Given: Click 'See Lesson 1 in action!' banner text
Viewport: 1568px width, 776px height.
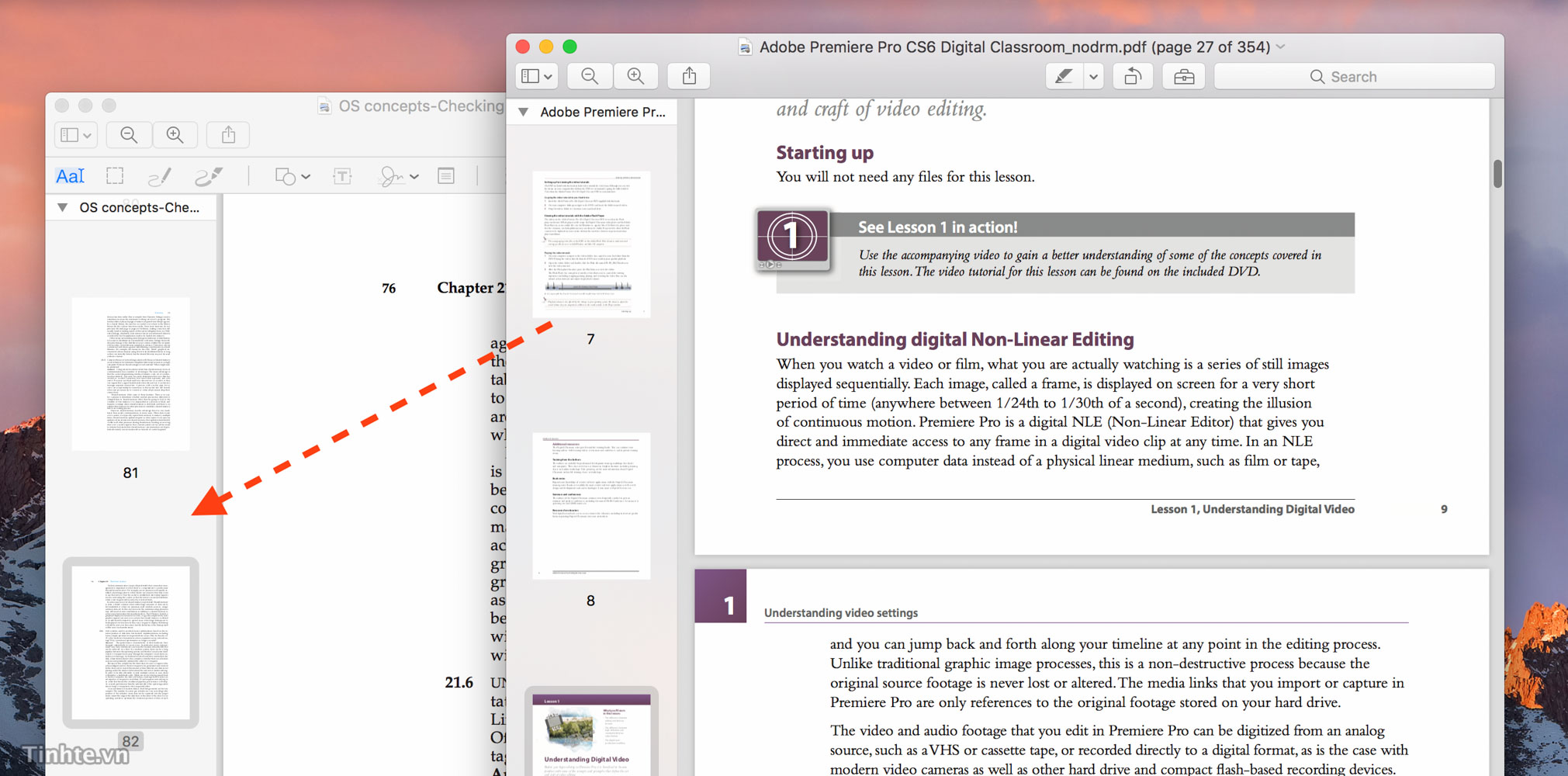Looking at the screenshot, I should 937,227.
